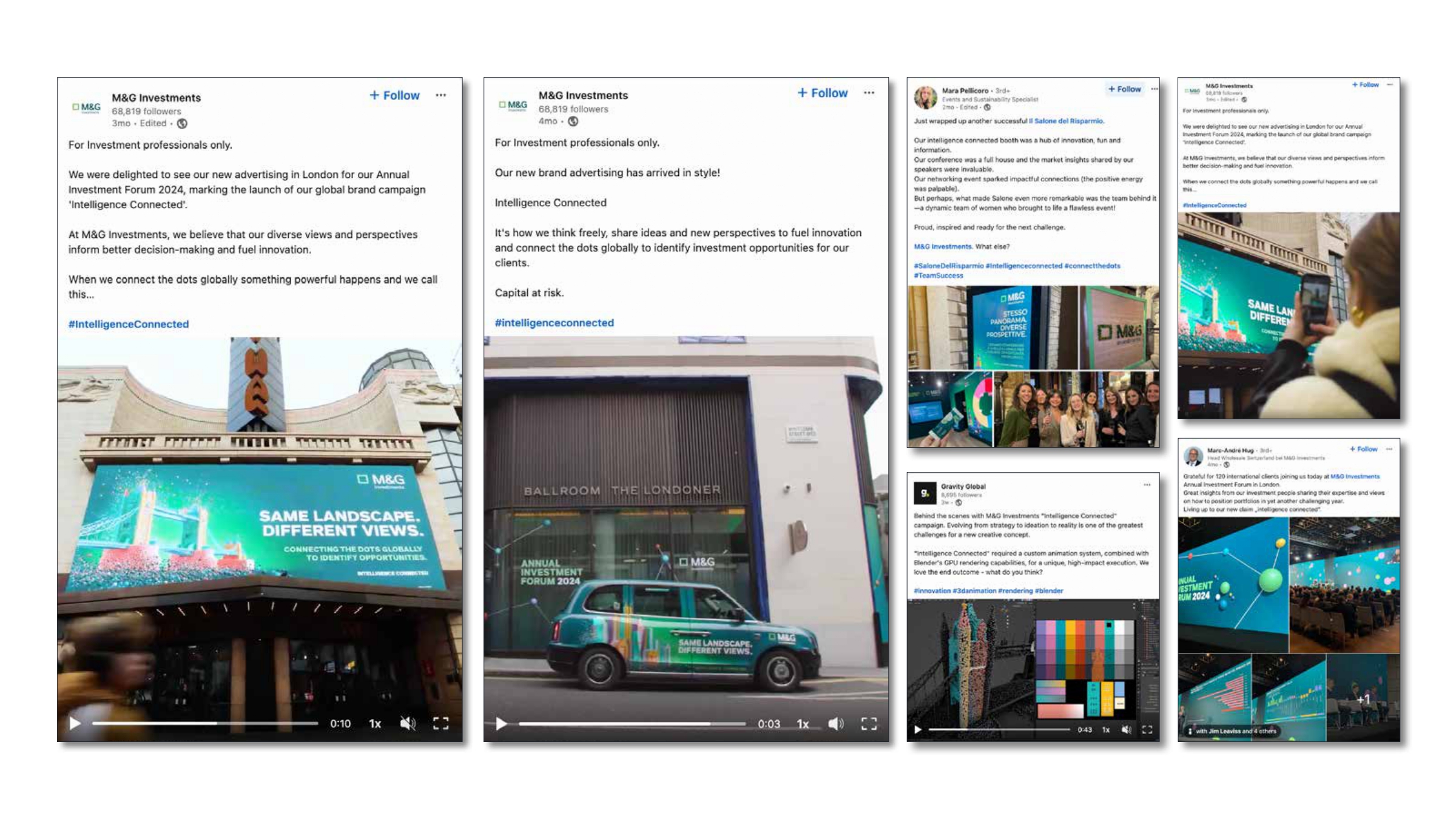Click the #TeamSuccess hashtag
Viewport: 1456px width, 819px height.
tap(939, 275)
